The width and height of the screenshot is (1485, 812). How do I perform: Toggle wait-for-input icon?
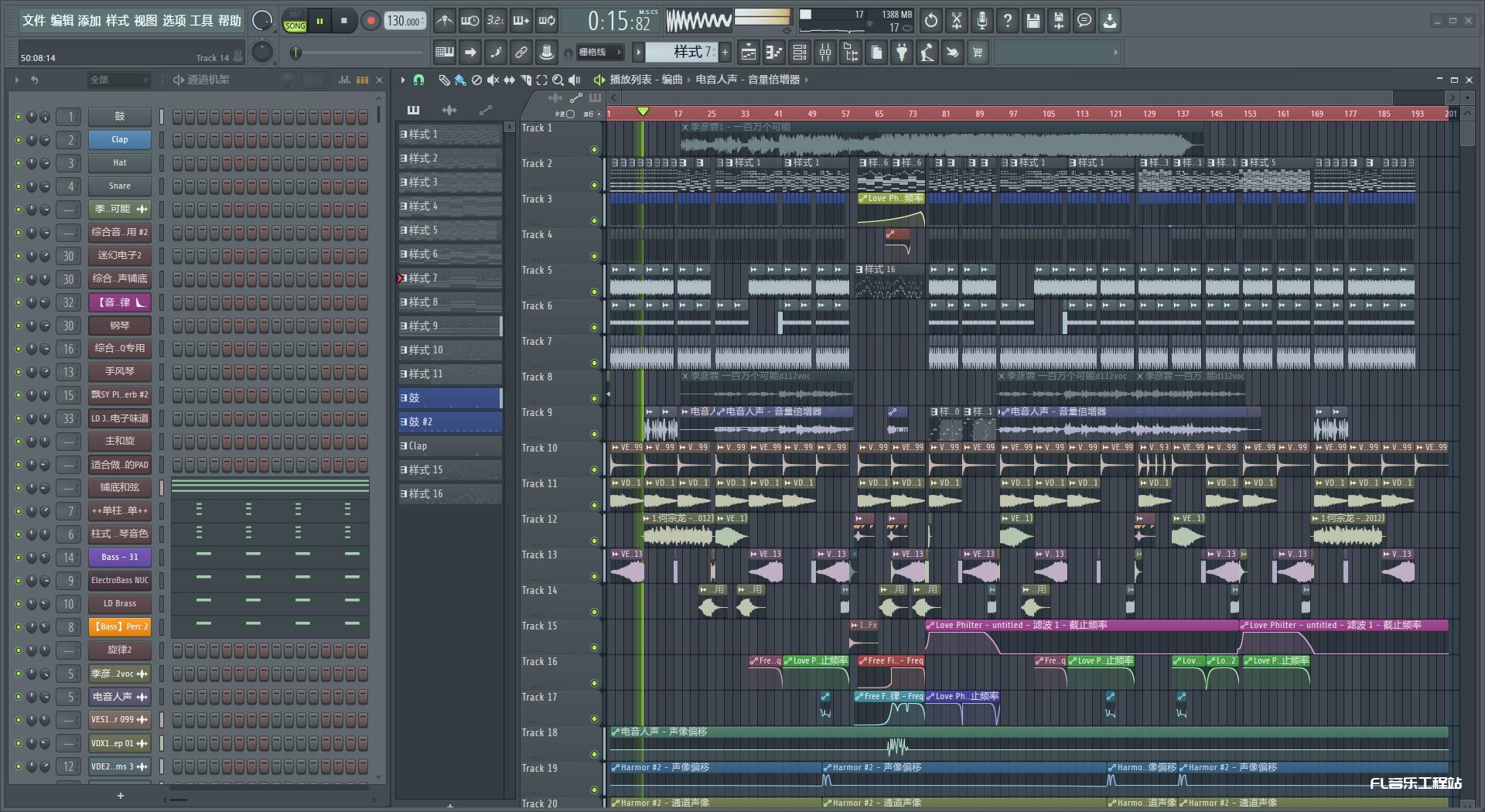click(469, 21)
